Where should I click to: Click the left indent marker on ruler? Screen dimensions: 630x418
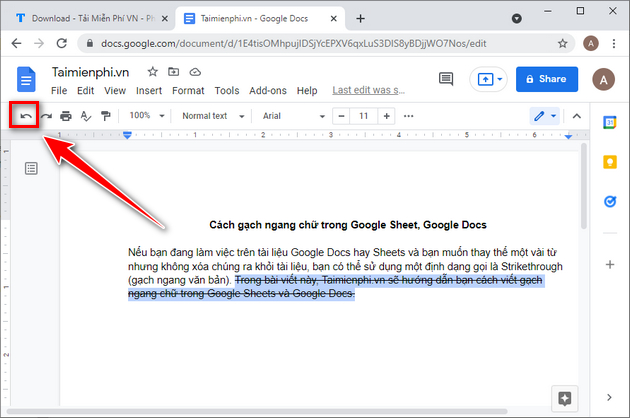(x=127, y=135)
